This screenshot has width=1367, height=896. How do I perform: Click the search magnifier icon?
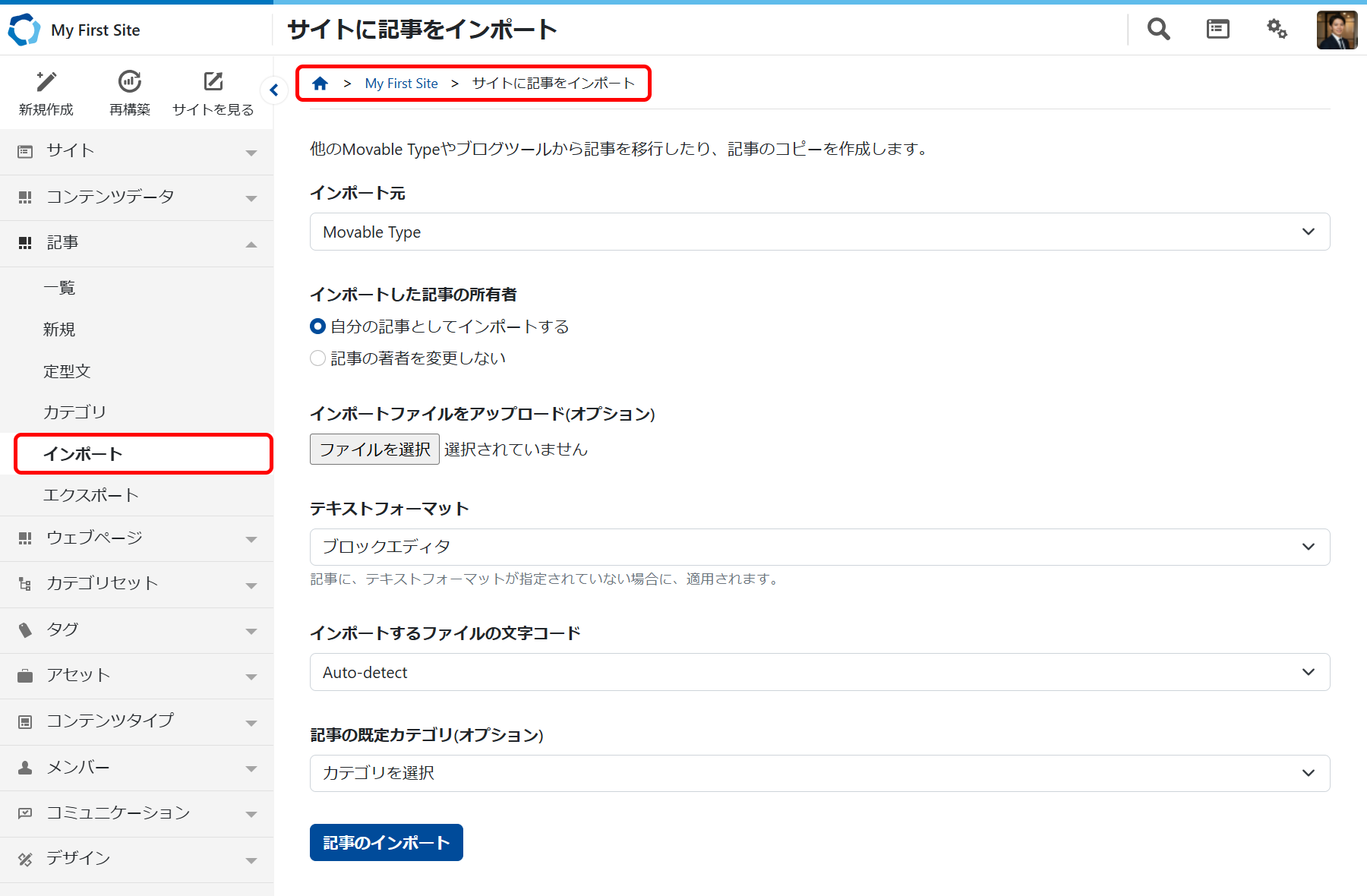pos(1158,30)
